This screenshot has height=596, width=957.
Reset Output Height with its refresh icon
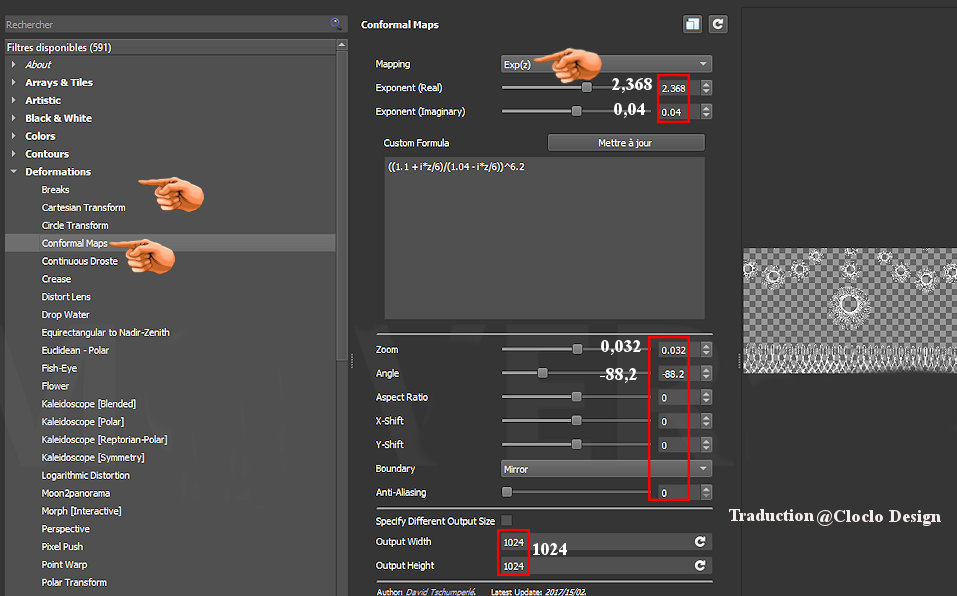[700, 565]
